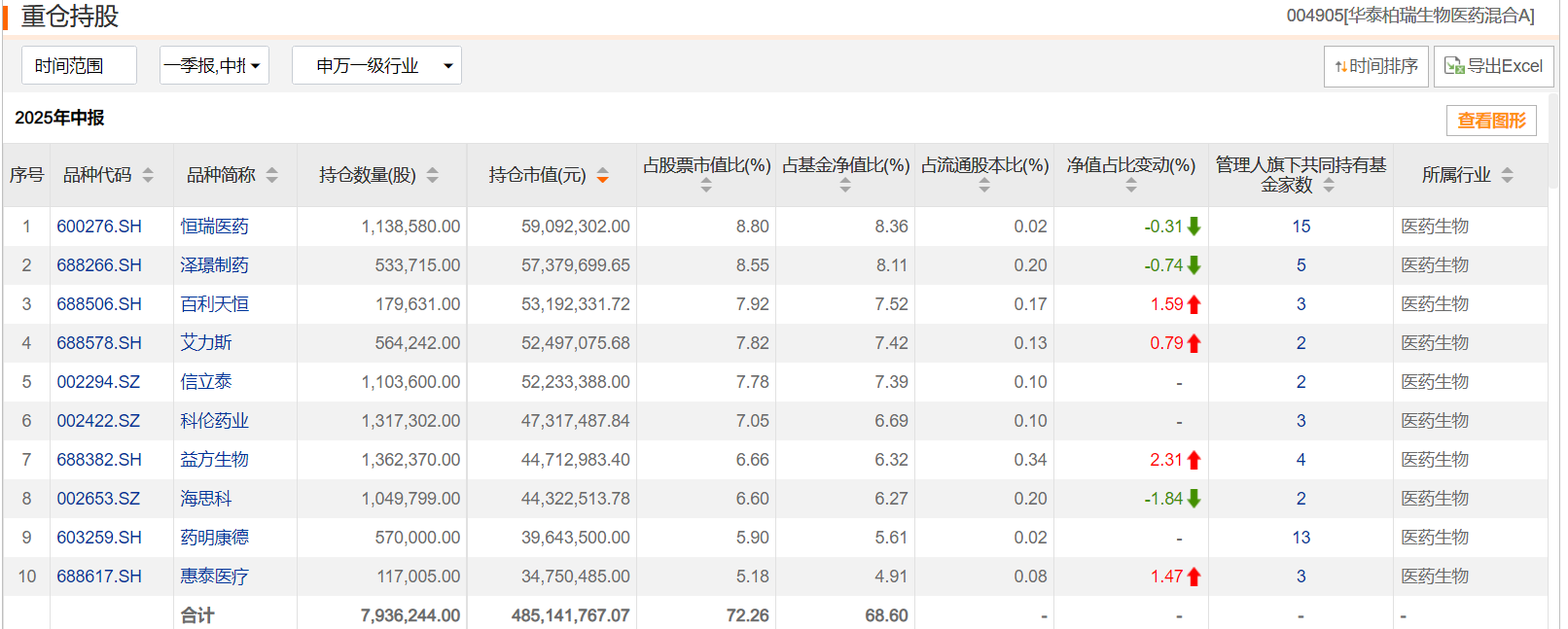Open 恒瑞医药 stock name link
The image size is (1568, 629).
click(x=214, y=227)
